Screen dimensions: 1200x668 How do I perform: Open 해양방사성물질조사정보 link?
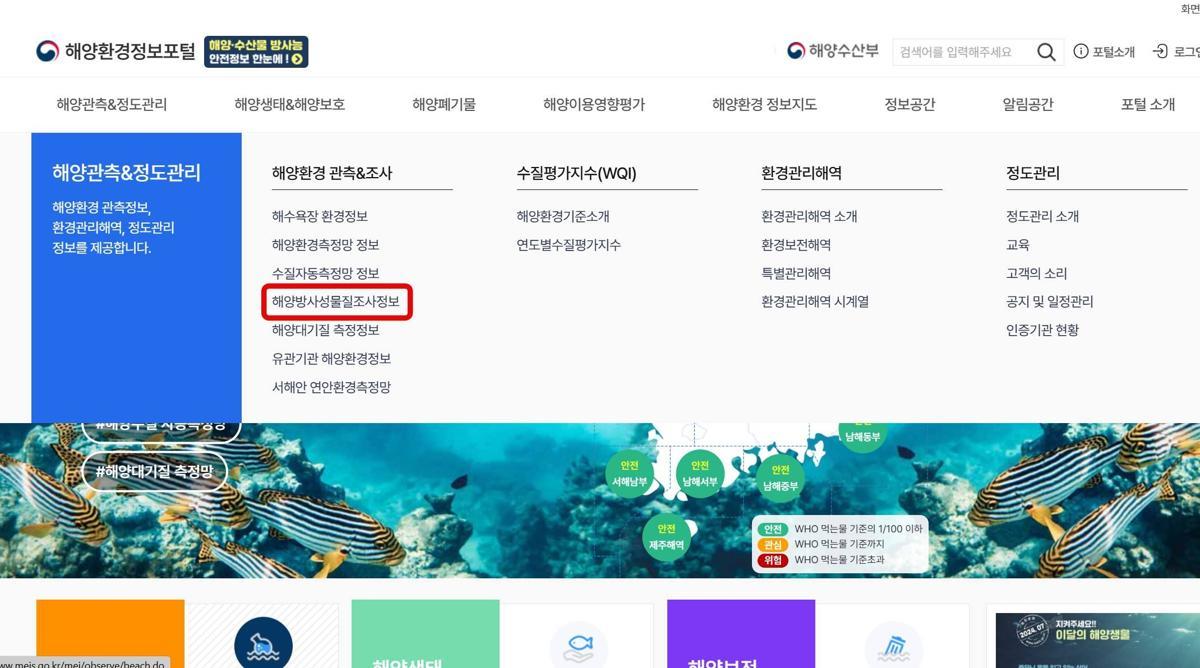pyautogui.click(x=335, y=302)
